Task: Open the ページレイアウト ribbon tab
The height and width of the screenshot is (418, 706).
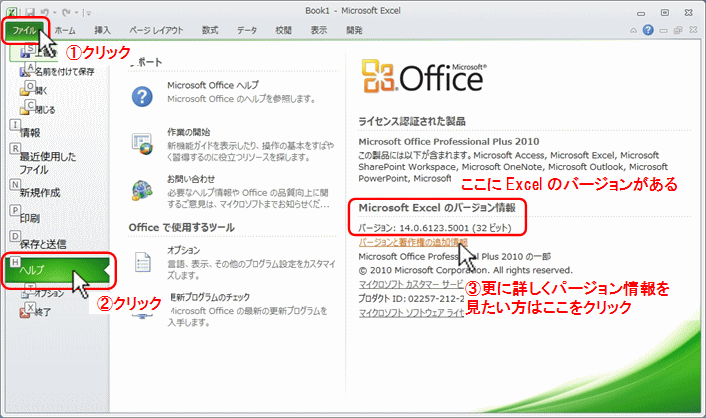Action: click(x=156, y=31)
